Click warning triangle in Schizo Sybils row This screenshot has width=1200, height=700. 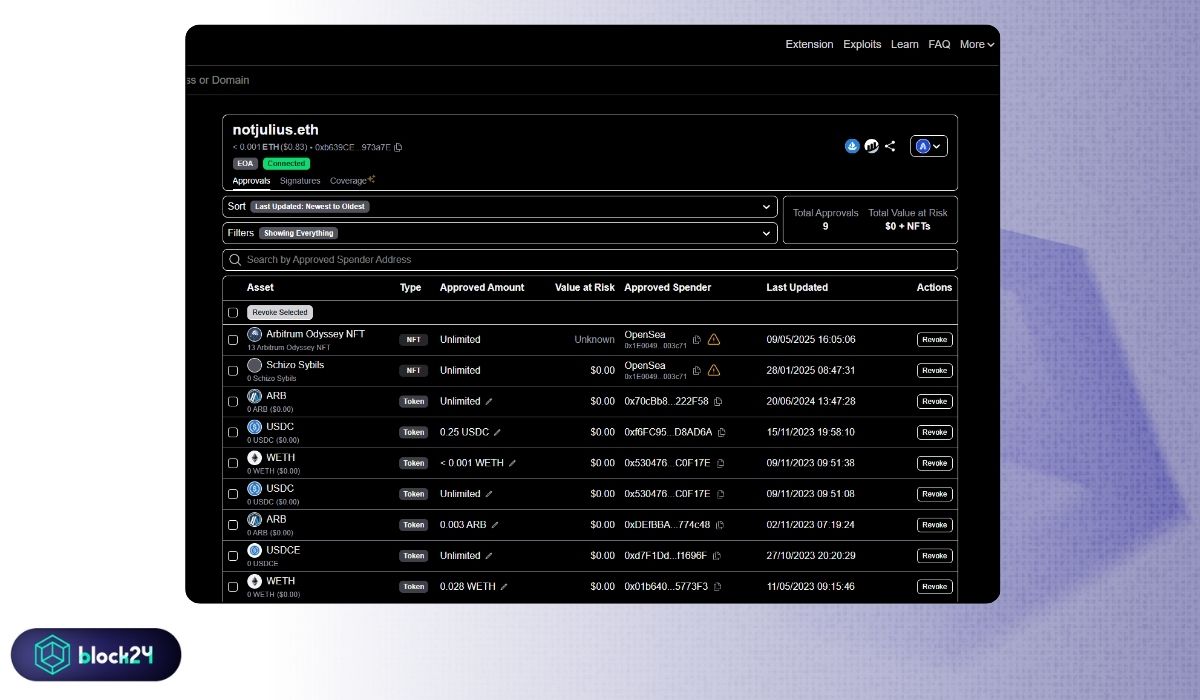click(713, 371)
